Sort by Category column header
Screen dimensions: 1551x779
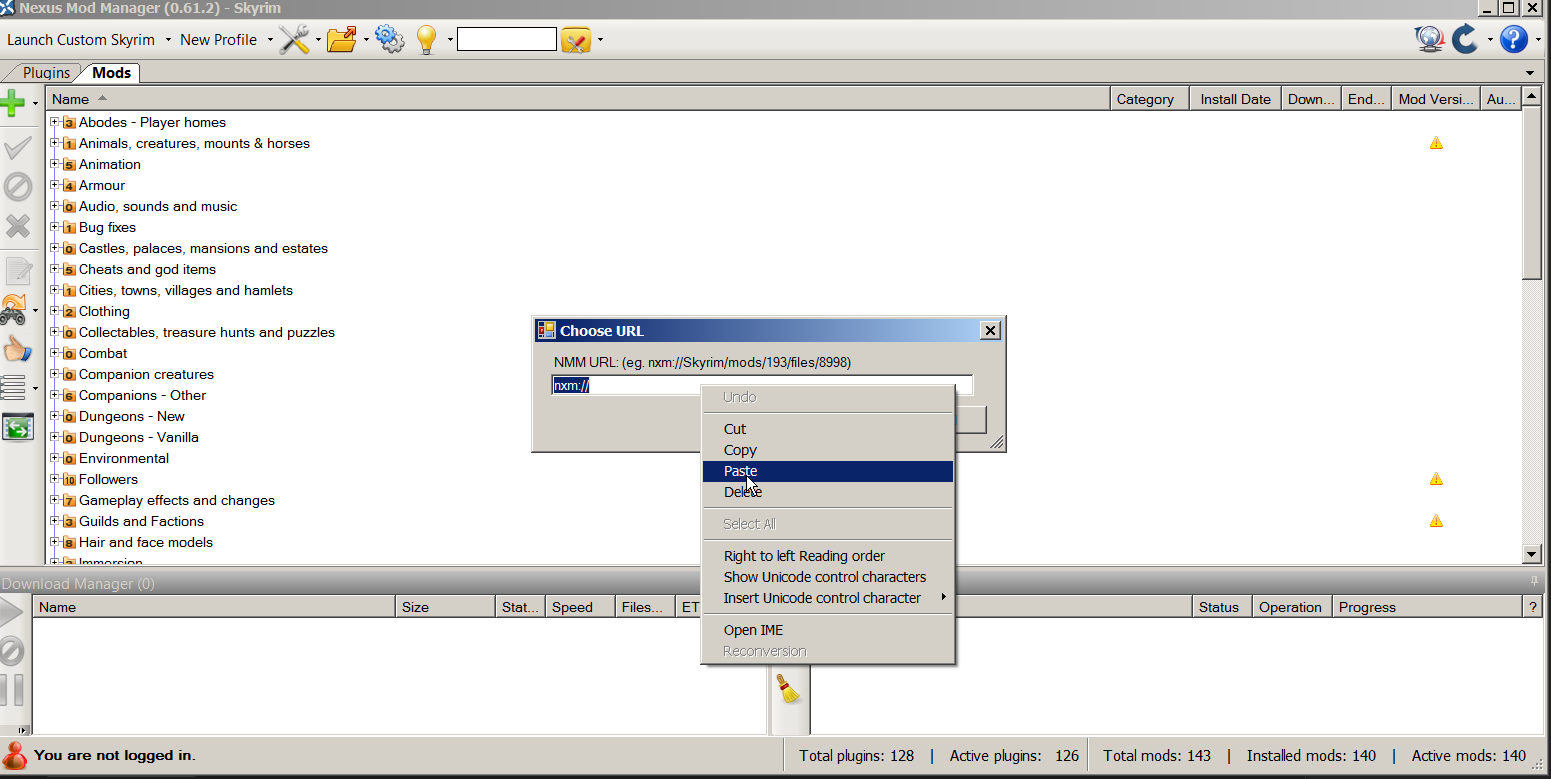[x=1150, y=99]
